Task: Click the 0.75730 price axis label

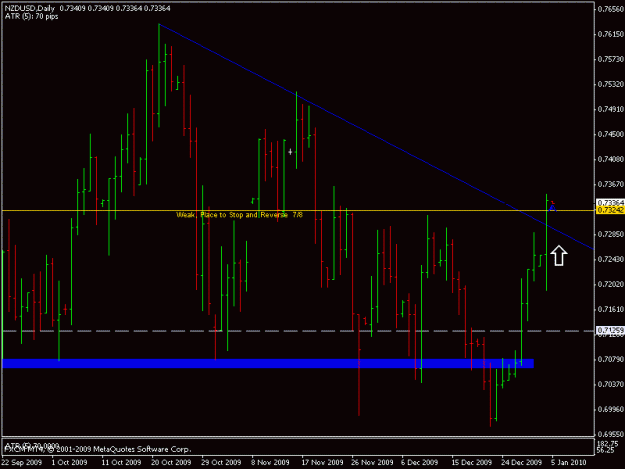Action: point(611,59)
